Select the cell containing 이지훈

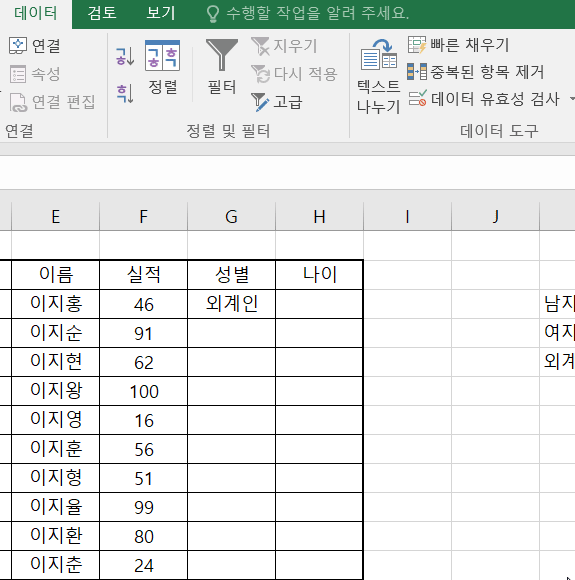pyautogui.click(x=56, y=449)
